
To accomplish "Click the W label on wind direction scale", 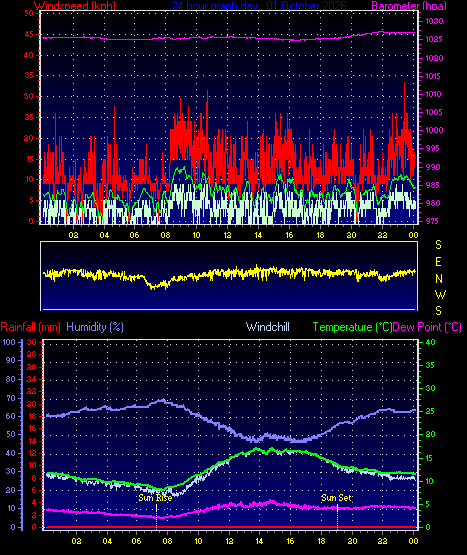I will pyautogui.click(x=440, y=294).
